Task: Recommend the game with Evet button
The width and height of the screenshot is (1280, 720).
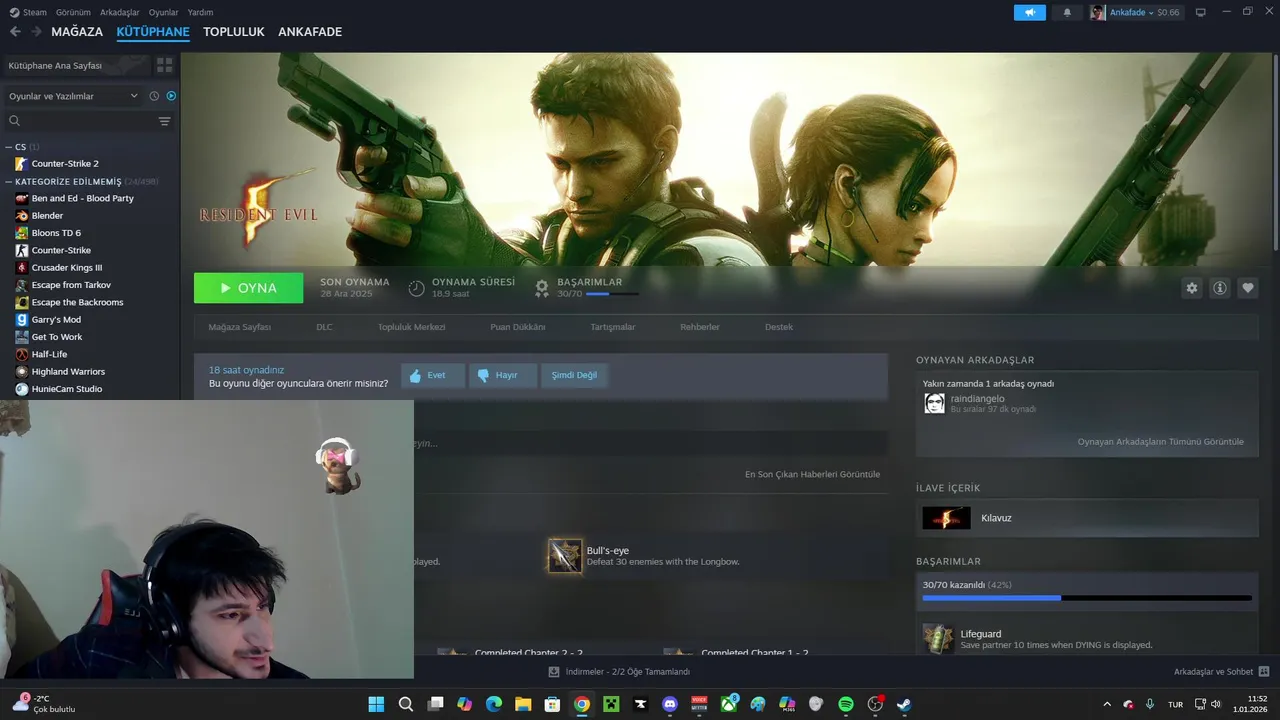Action: click(433, 375)
